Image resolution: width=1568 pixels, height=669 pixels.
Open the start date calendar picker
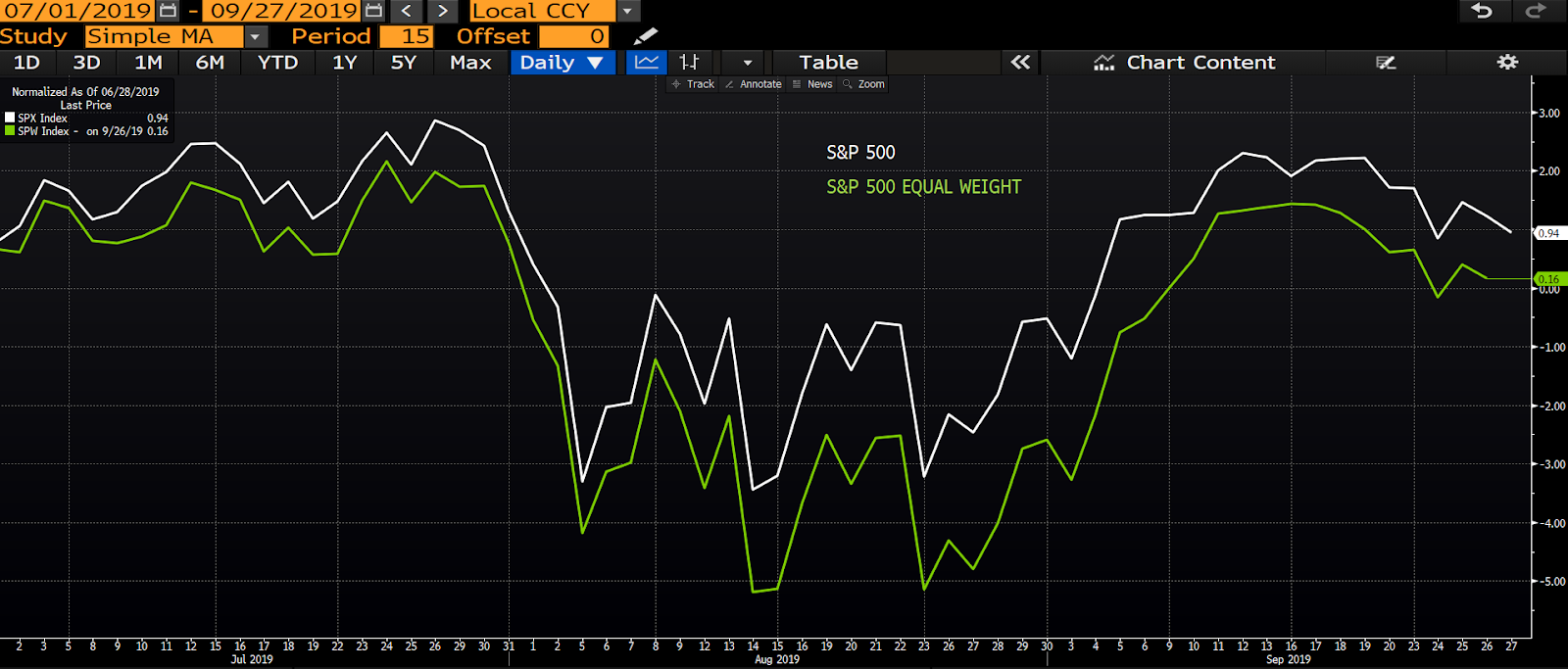(x=169, y=11)
